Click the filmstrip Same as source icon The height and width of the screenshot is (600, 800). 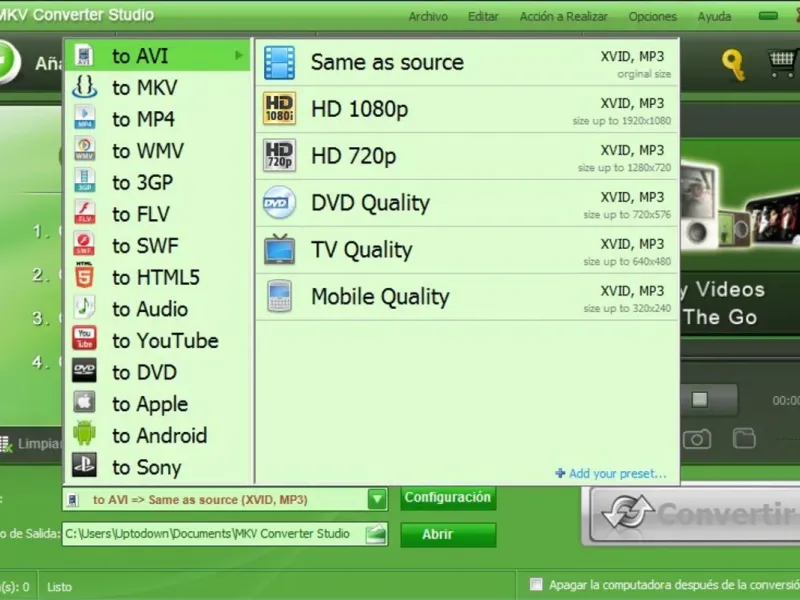pos(279,63)
